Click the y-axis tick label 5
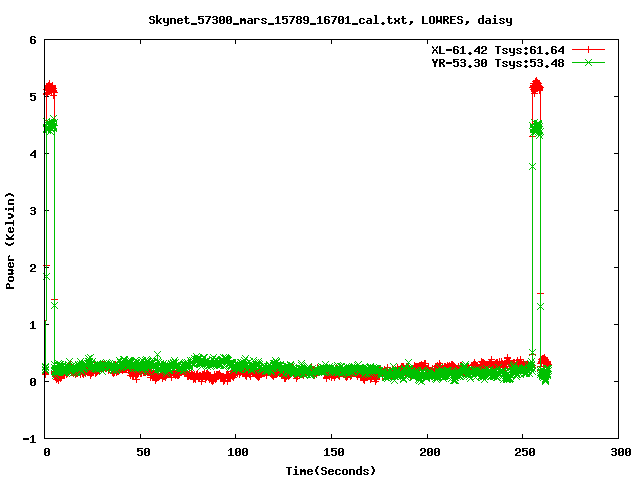This screenshot has width=640, height=480. [33, 97]
